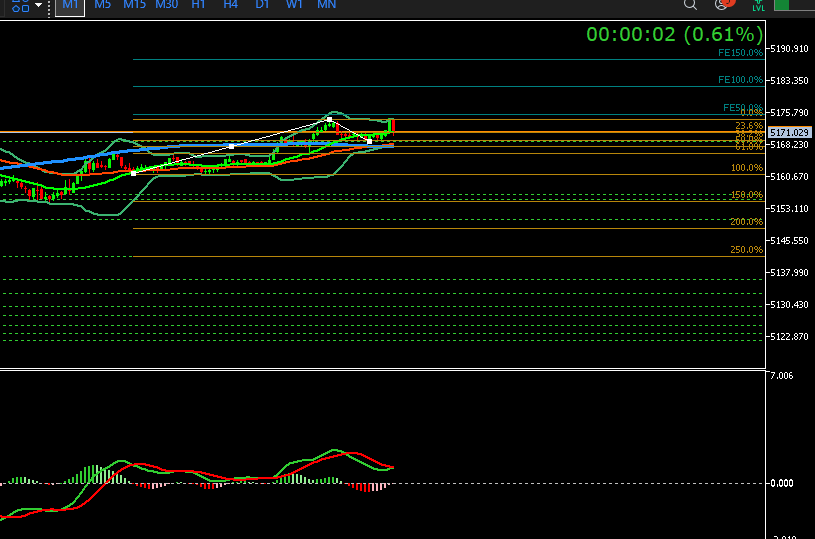Click the FE150.0% expansion level label
This screenshot has height=539, width=815.
tap(740, 52)
